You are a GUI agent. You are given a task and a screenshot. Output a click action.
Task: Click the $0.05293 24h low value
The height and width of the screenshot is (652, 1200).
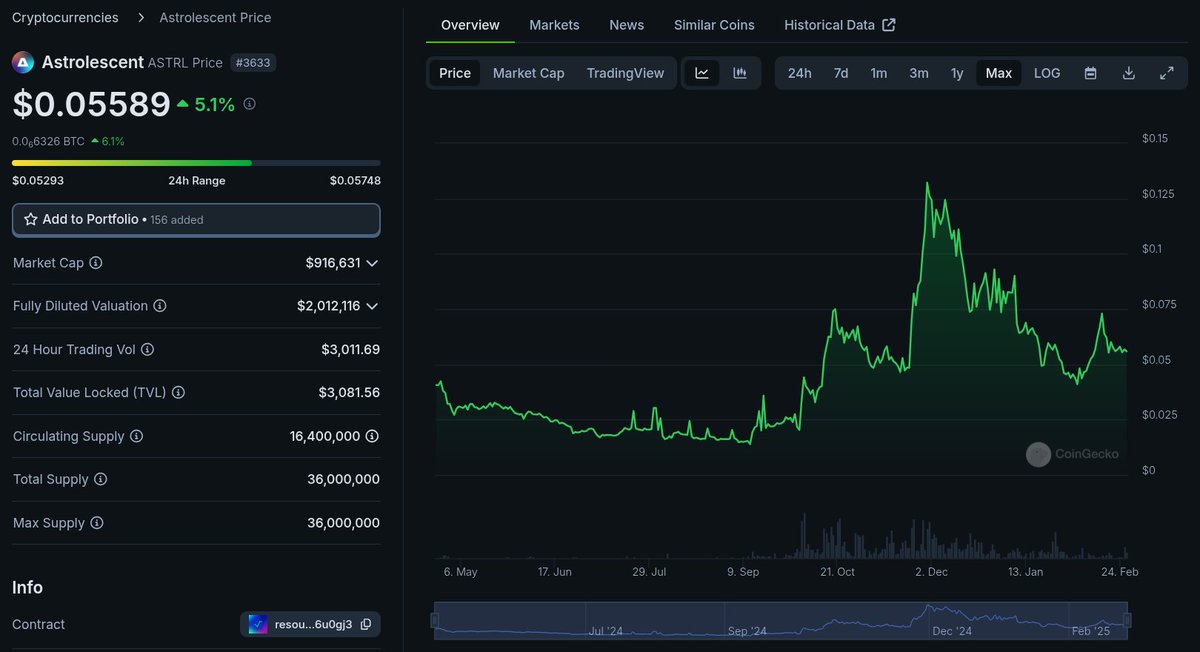point(37,181)
